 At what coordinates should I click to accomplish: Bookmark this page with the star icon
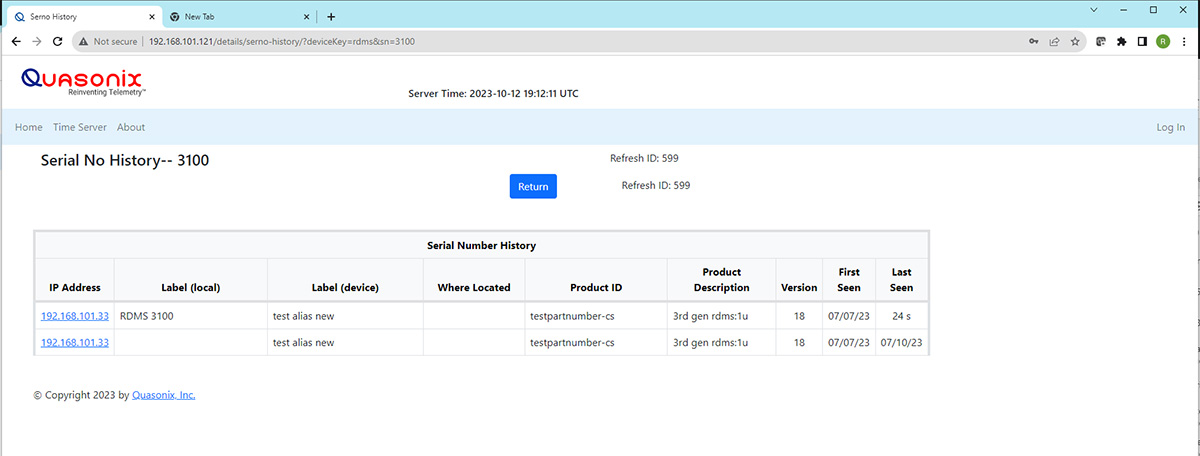coord(1075,42)
